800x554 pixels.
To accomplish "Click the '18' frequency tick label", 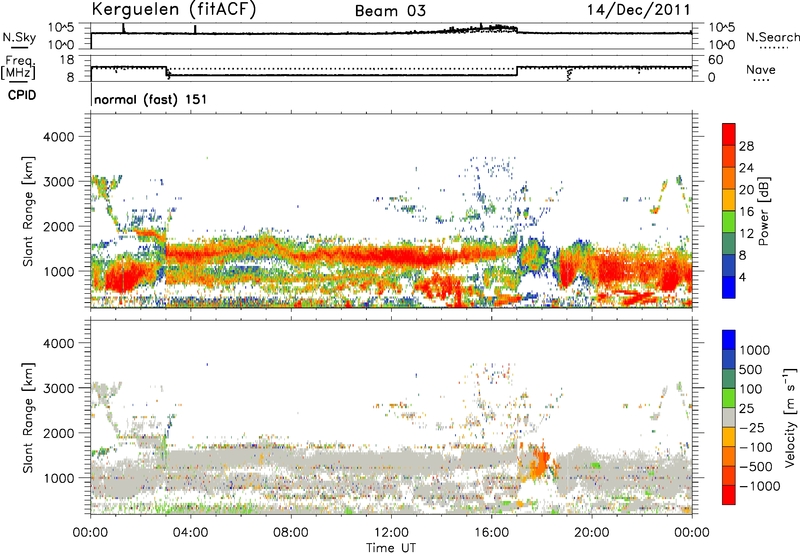I will tap(66, 60).
